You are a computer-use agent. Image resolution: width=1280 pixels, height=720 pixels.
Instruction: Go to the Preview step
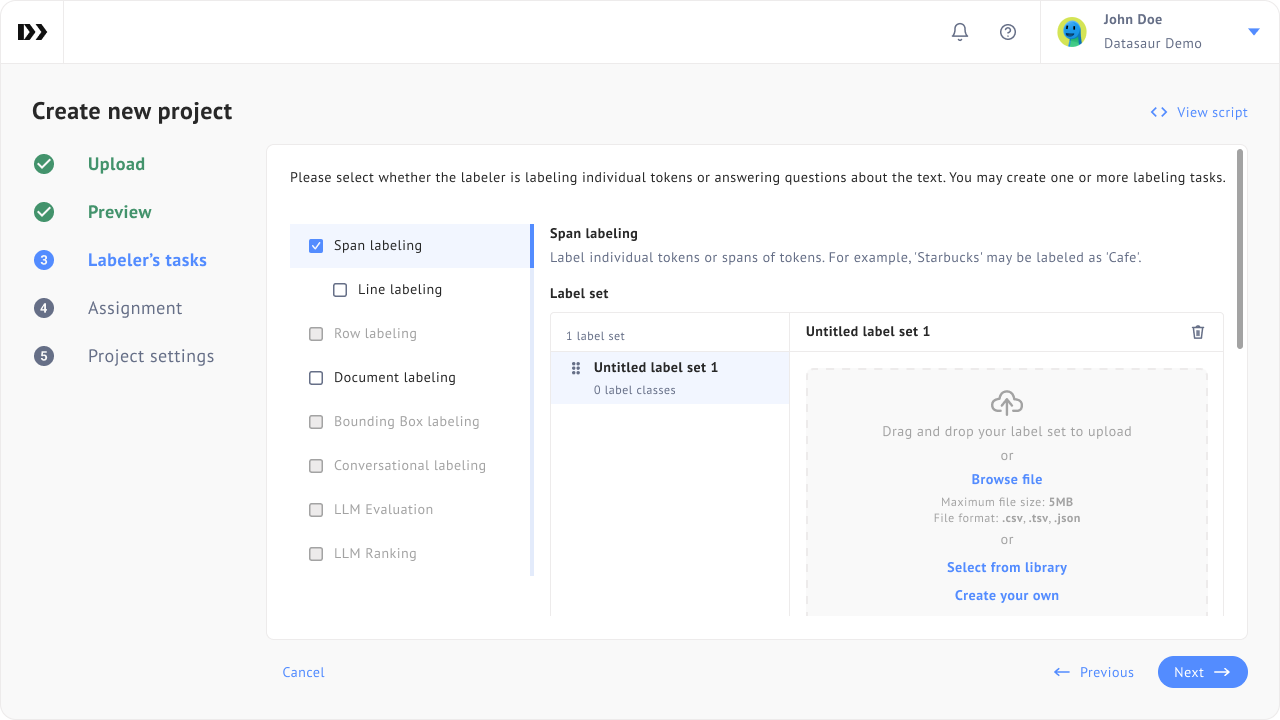[x=119, y=212]
